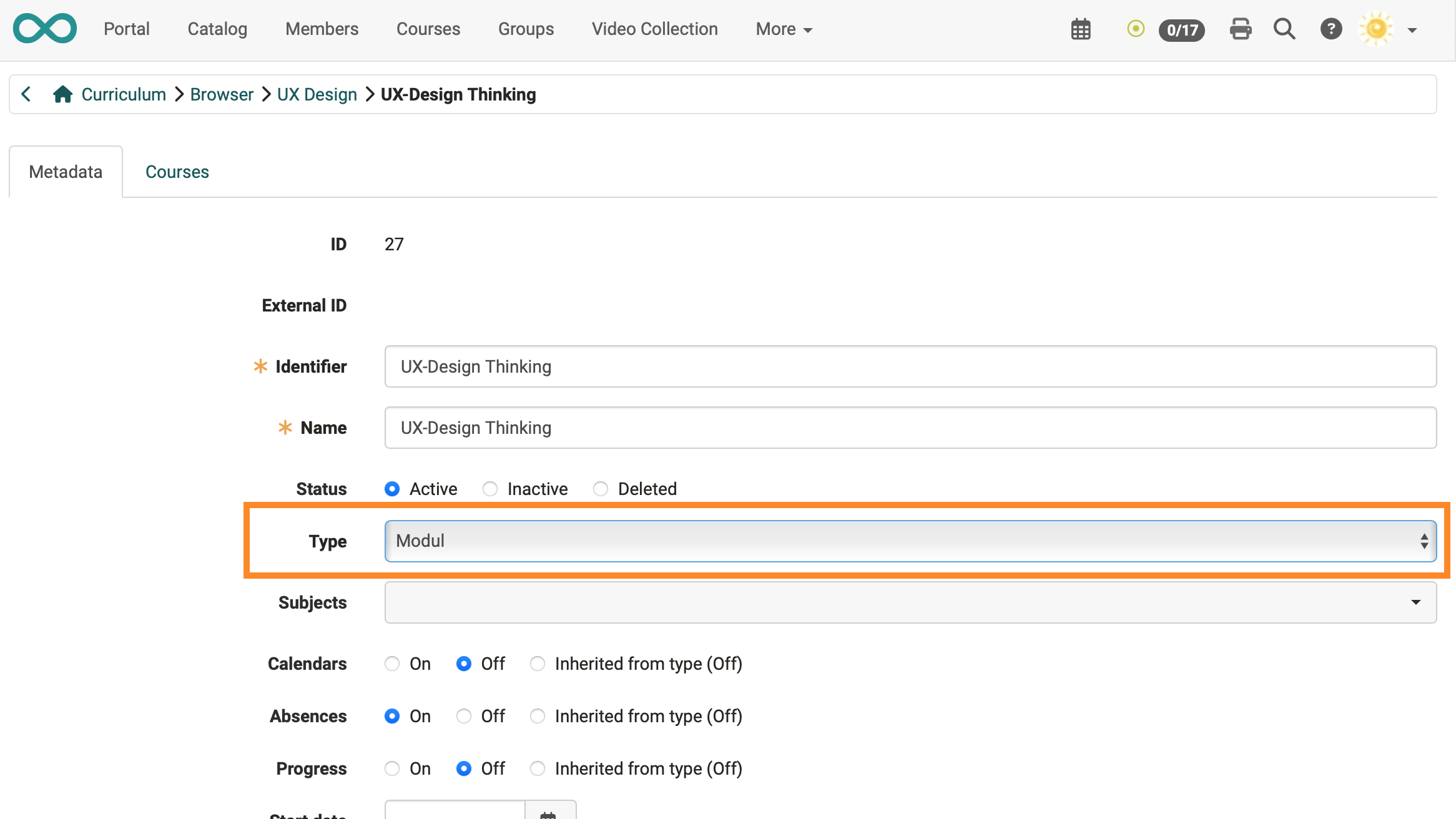Open the calendar icon in header

1081,29
